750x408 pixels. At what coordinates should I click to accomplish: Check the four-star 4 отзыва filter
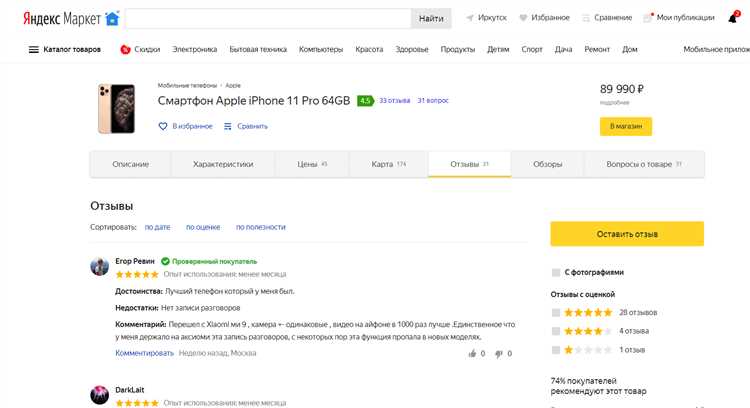(556, 331)
